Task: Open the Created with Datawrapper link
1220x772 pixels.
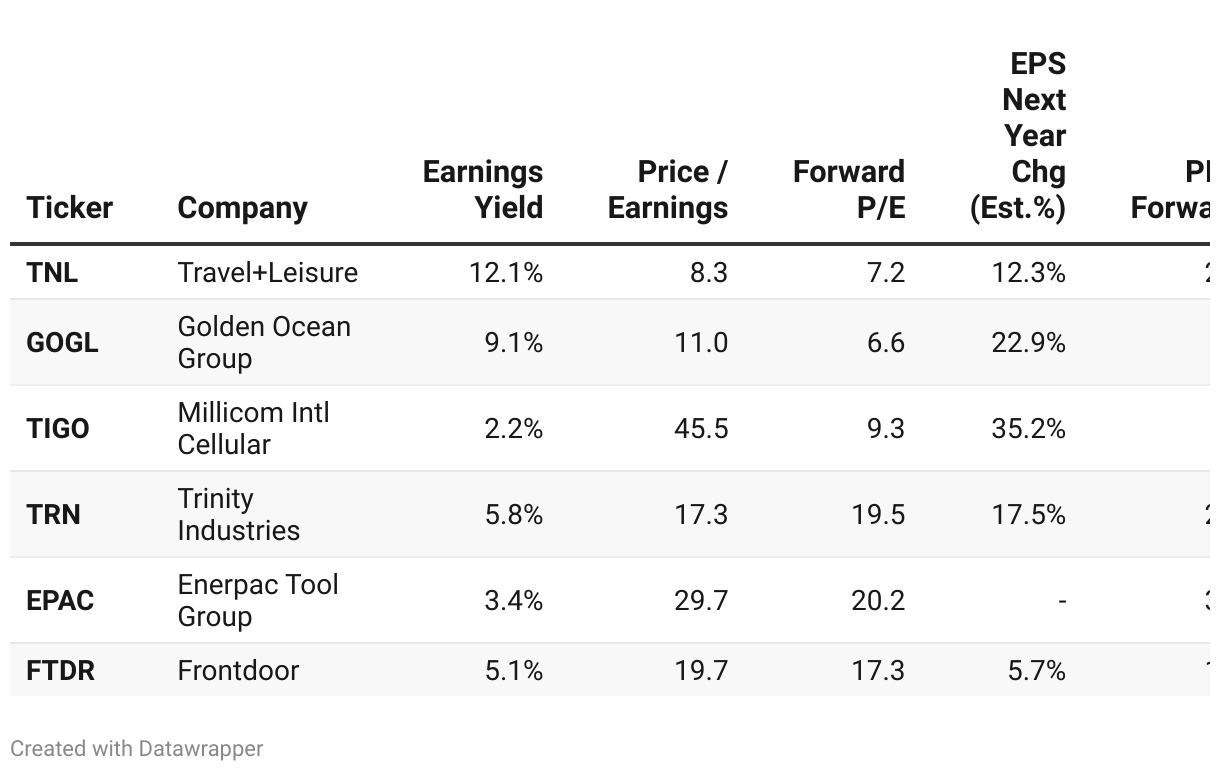Action: point(137,748)
